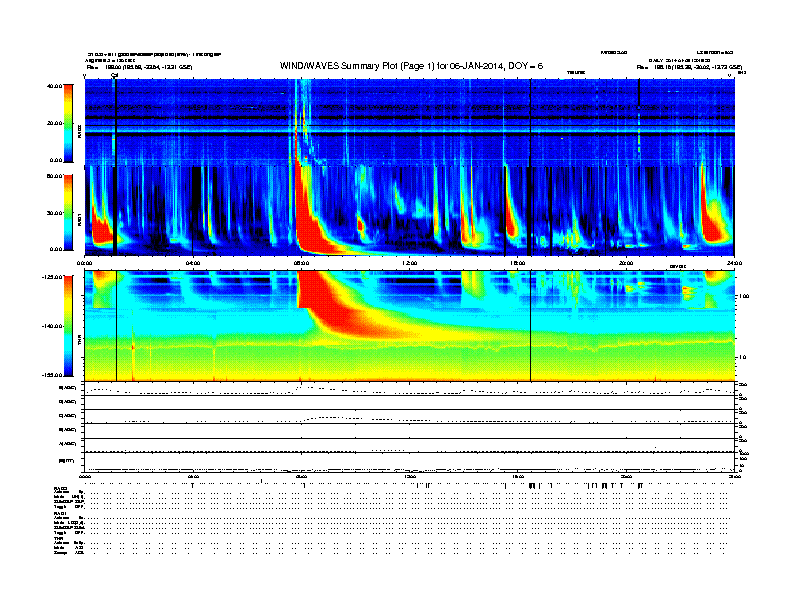Click the 100 label on TNR right axis
This screenshot has height=612, width=792.
(x=743, y=296)
